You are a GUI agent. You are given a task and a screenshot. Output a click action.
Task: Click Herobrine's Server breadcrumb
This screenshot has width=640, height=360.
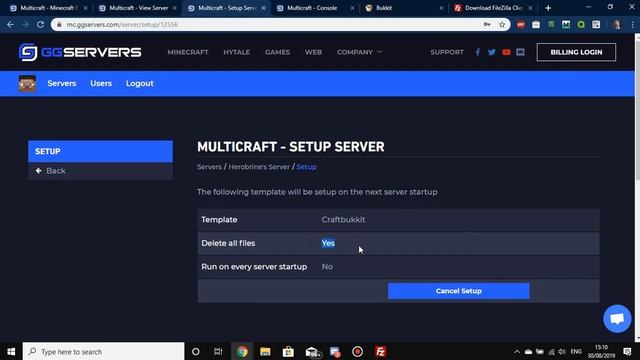click(x=259, y=167)
